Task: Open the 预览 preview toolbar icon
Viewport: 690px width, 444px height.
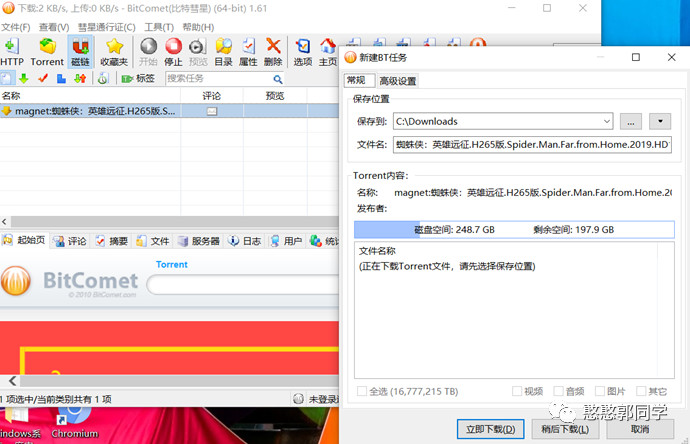Action: click(x=198, y=52)
